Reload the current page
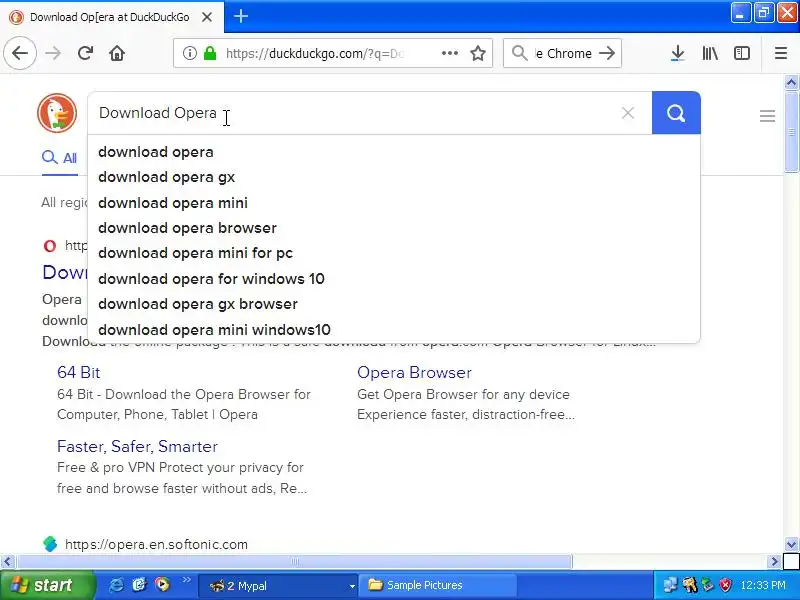Viewport: 800px width, 600px height. (85, 53)
